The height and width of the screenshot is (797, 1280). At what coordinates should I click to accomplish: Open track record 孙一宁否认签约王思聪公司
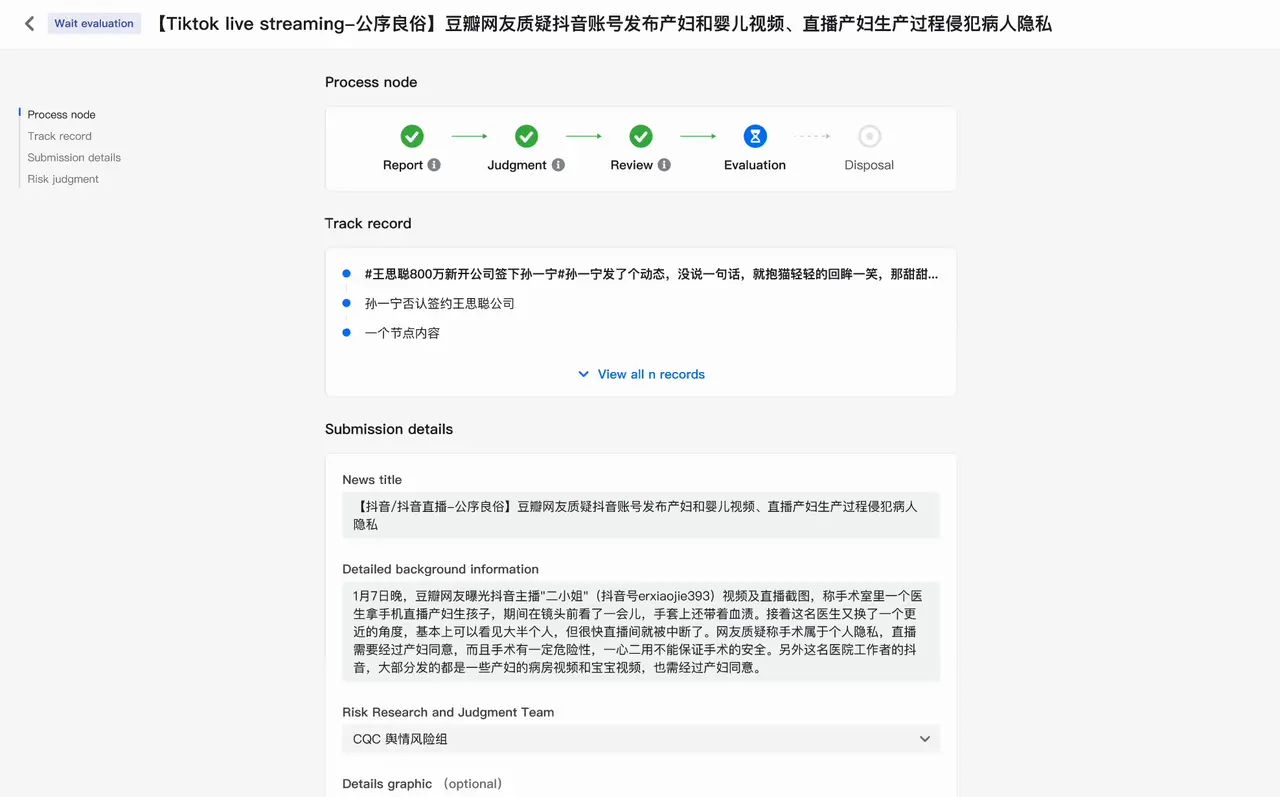(440, 303)
